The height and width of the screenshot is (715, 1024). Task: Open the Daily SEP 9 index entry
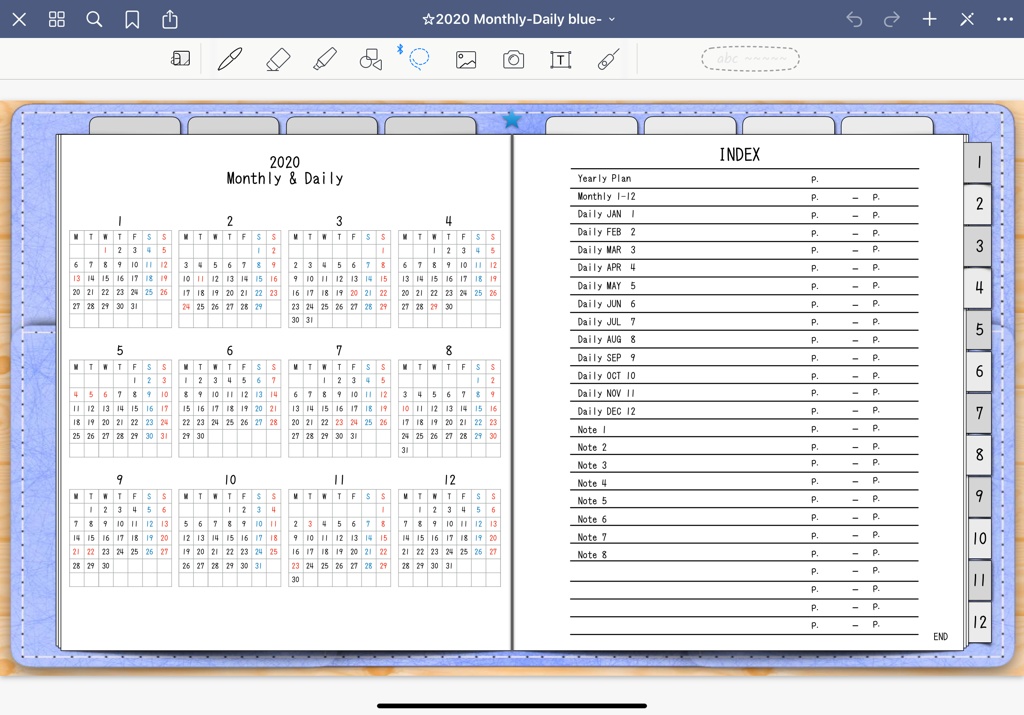pos(606,358)
